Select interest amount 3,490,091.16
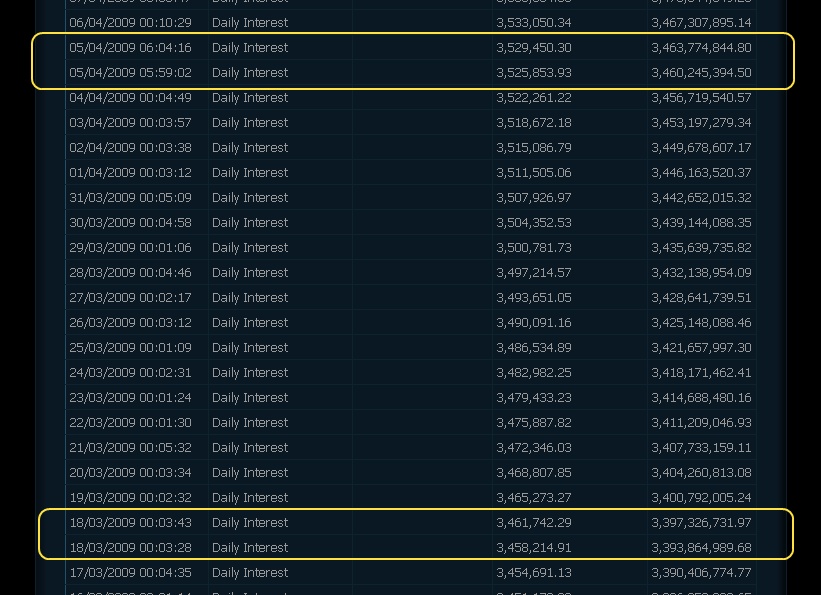 click(534, 323)
